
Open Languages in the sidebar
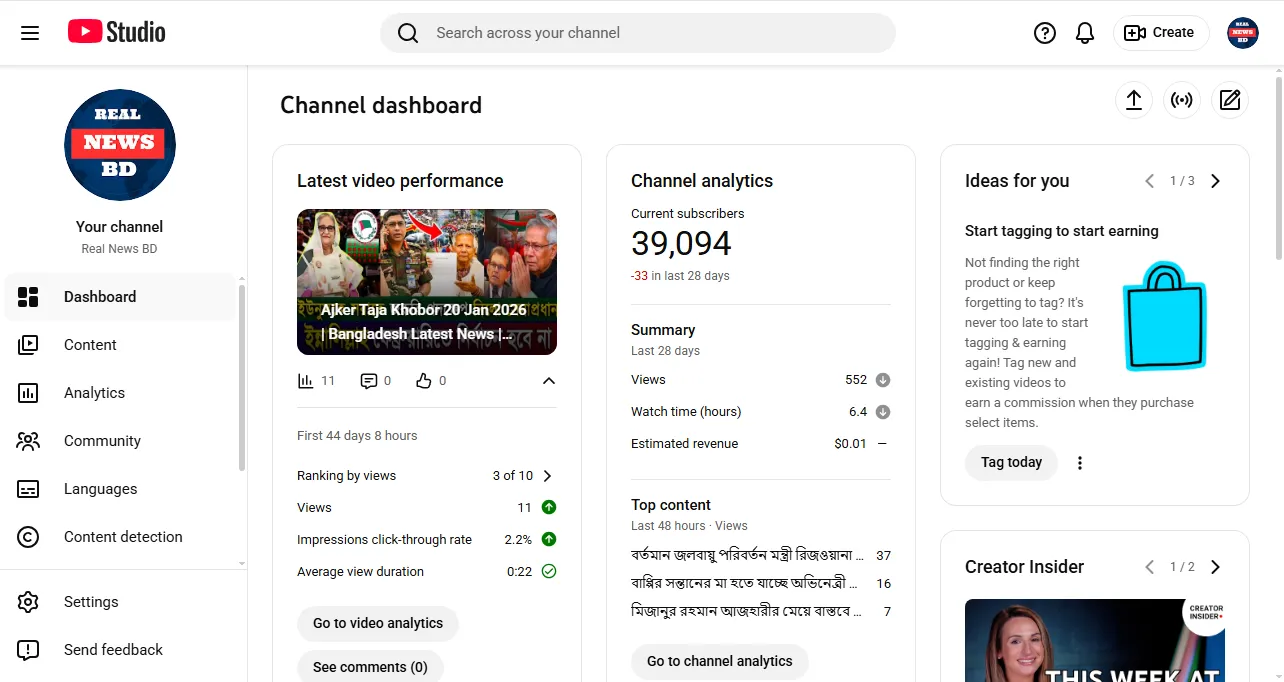120,489
